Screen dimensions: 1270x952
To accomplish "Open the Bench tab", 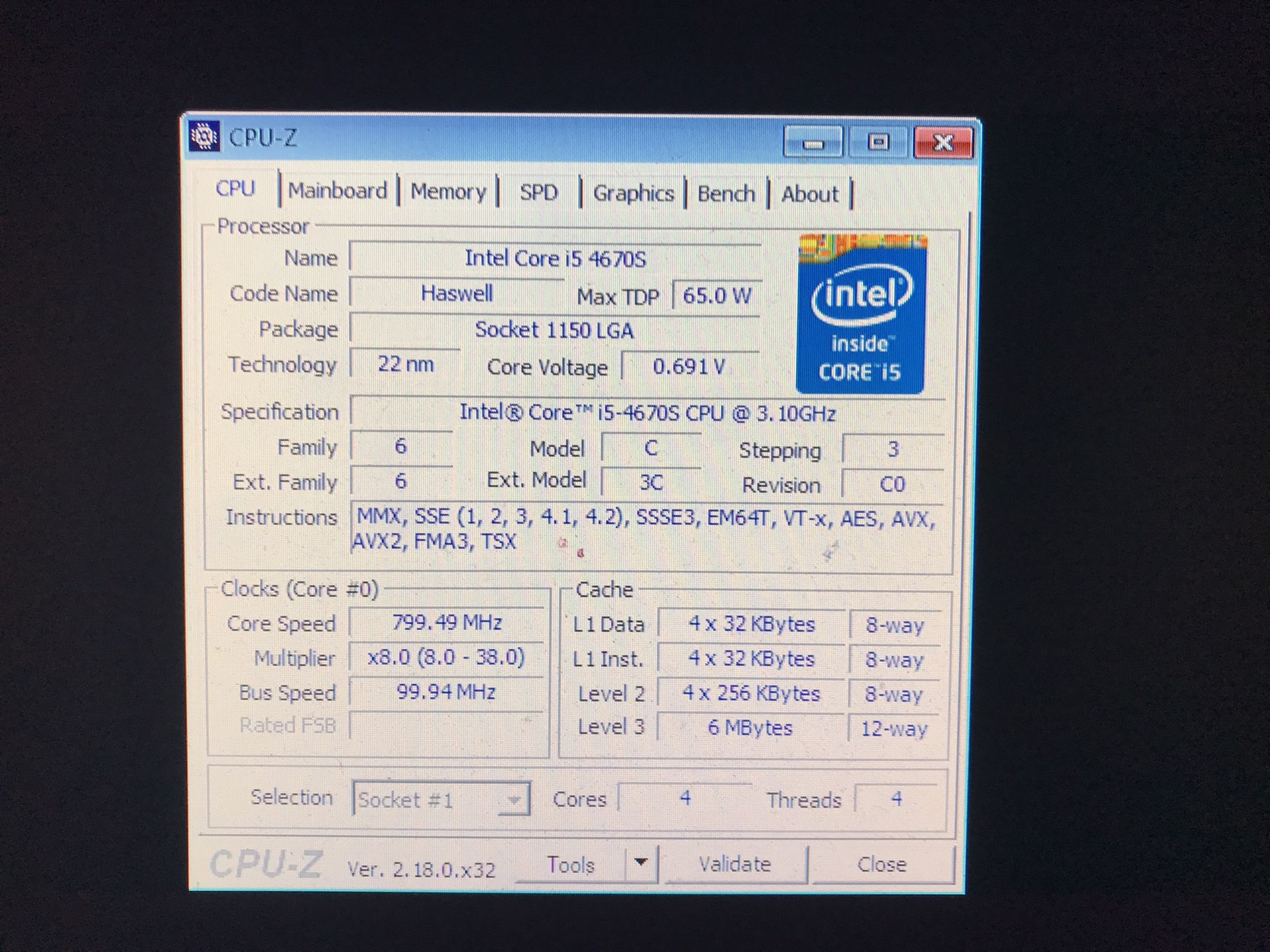I will point(726,194).
